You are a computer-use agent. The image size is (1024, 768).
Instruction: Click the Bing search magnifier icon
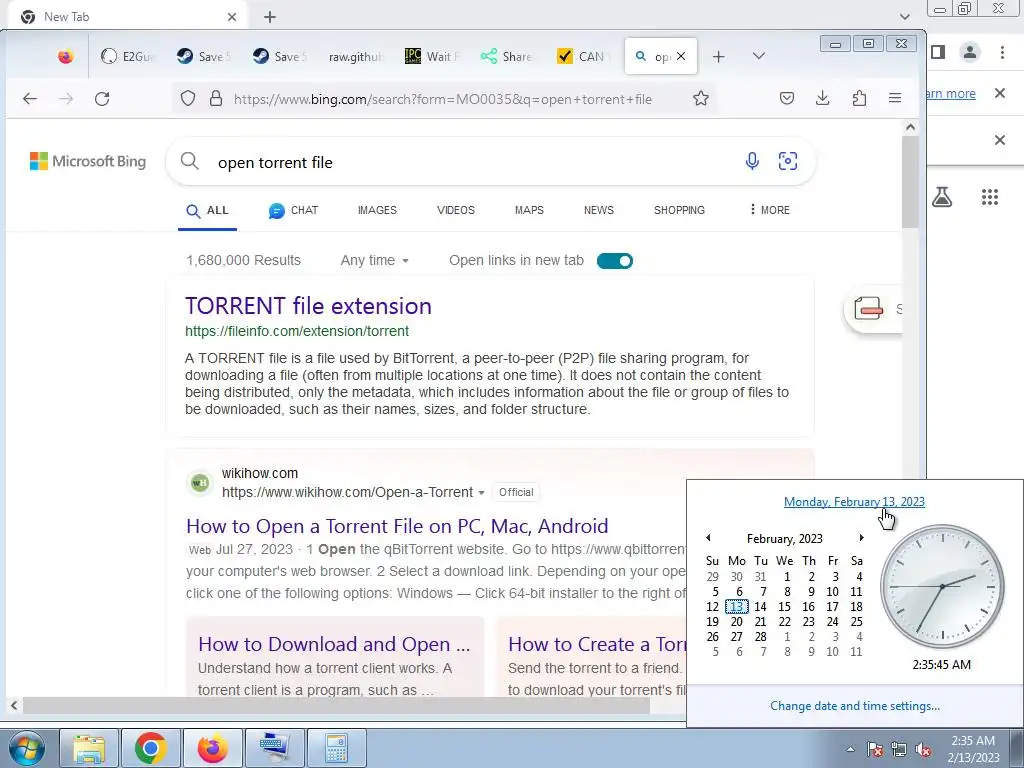click(189, 161)
